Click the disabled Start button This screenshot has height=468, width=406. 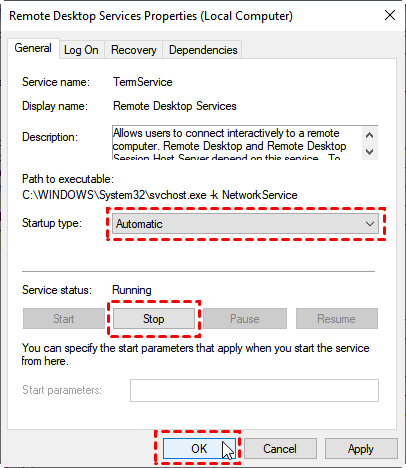64,319
